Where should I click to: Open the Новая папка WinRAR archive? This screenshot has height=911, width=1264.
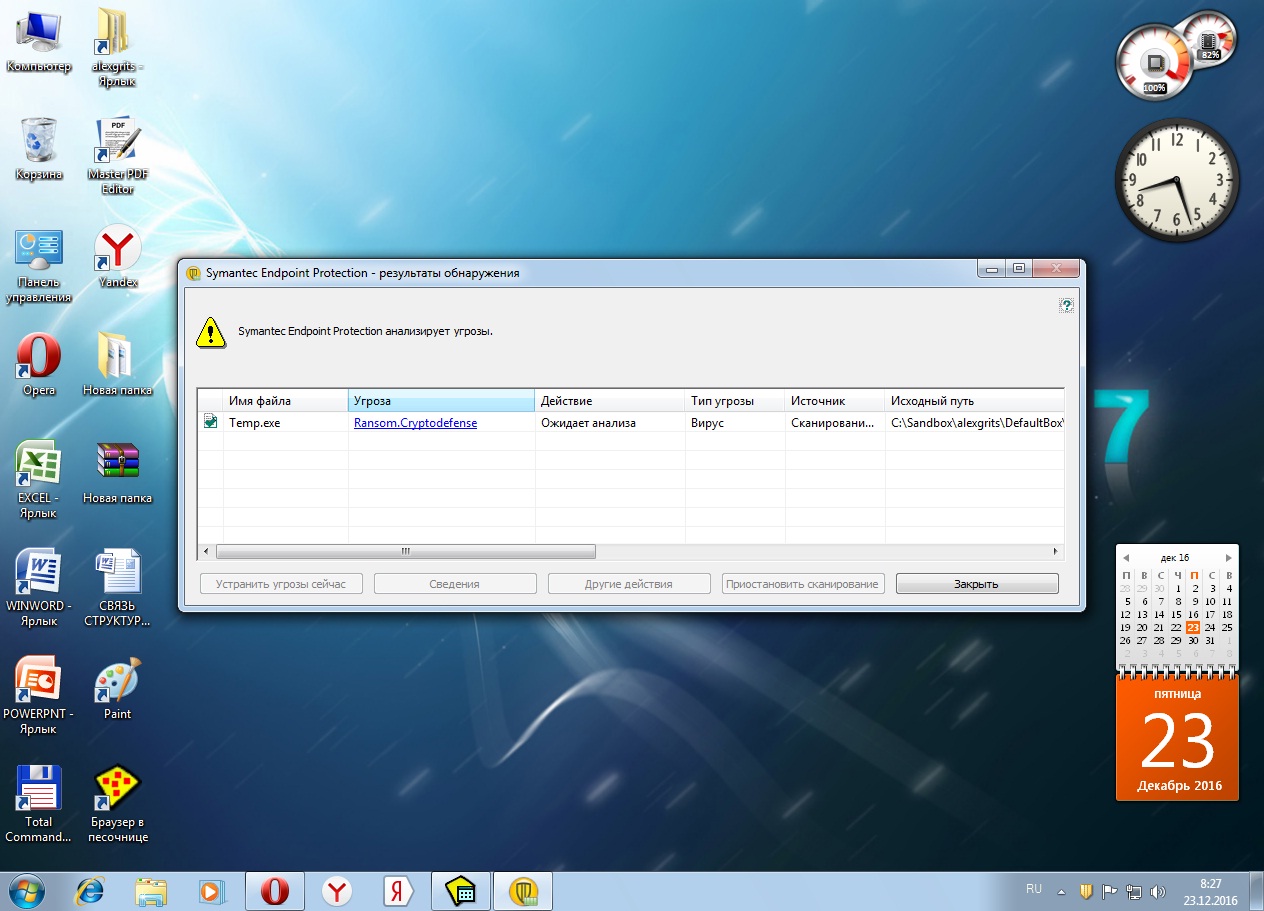coord(118,472)
